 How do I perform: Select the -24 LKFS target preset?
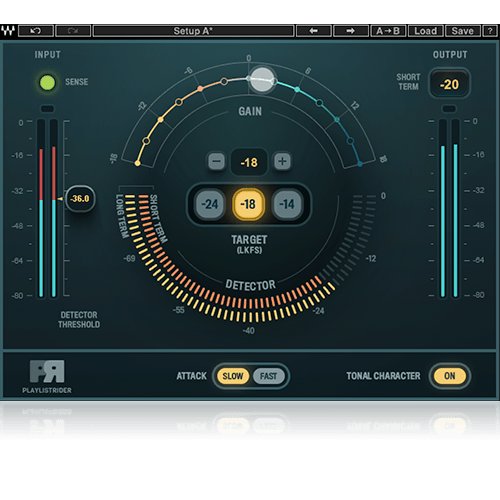coord(210,204)
